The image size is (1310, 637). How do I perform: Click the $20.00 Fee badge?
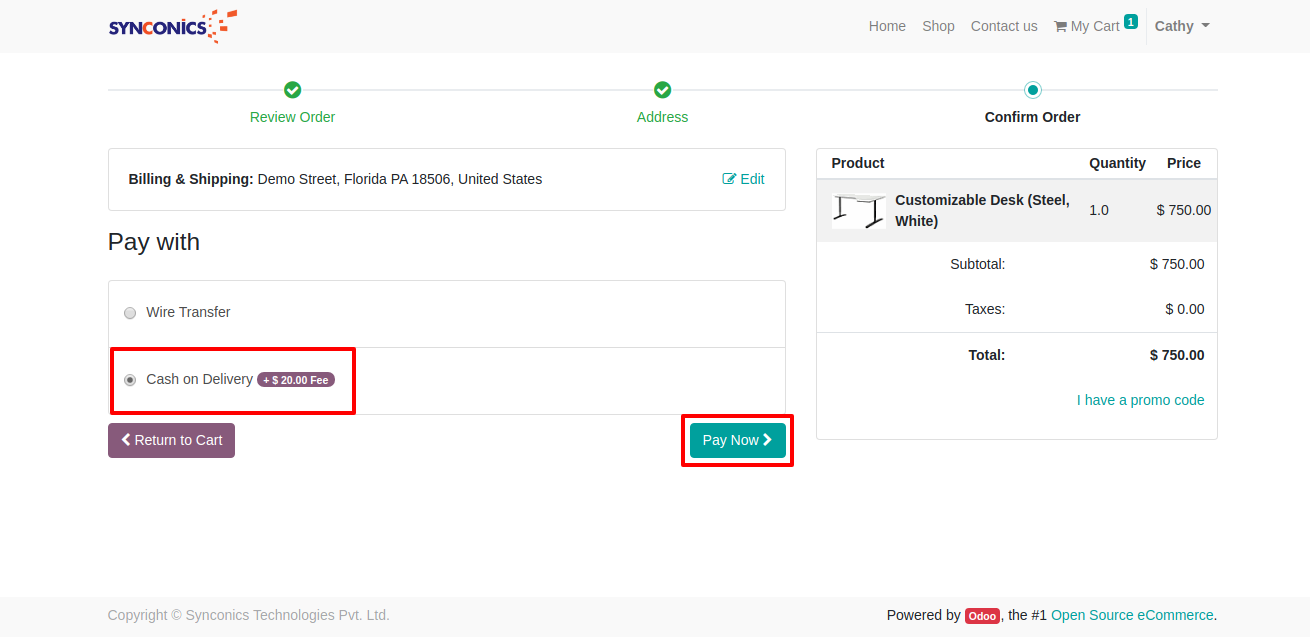pos(296,380)
